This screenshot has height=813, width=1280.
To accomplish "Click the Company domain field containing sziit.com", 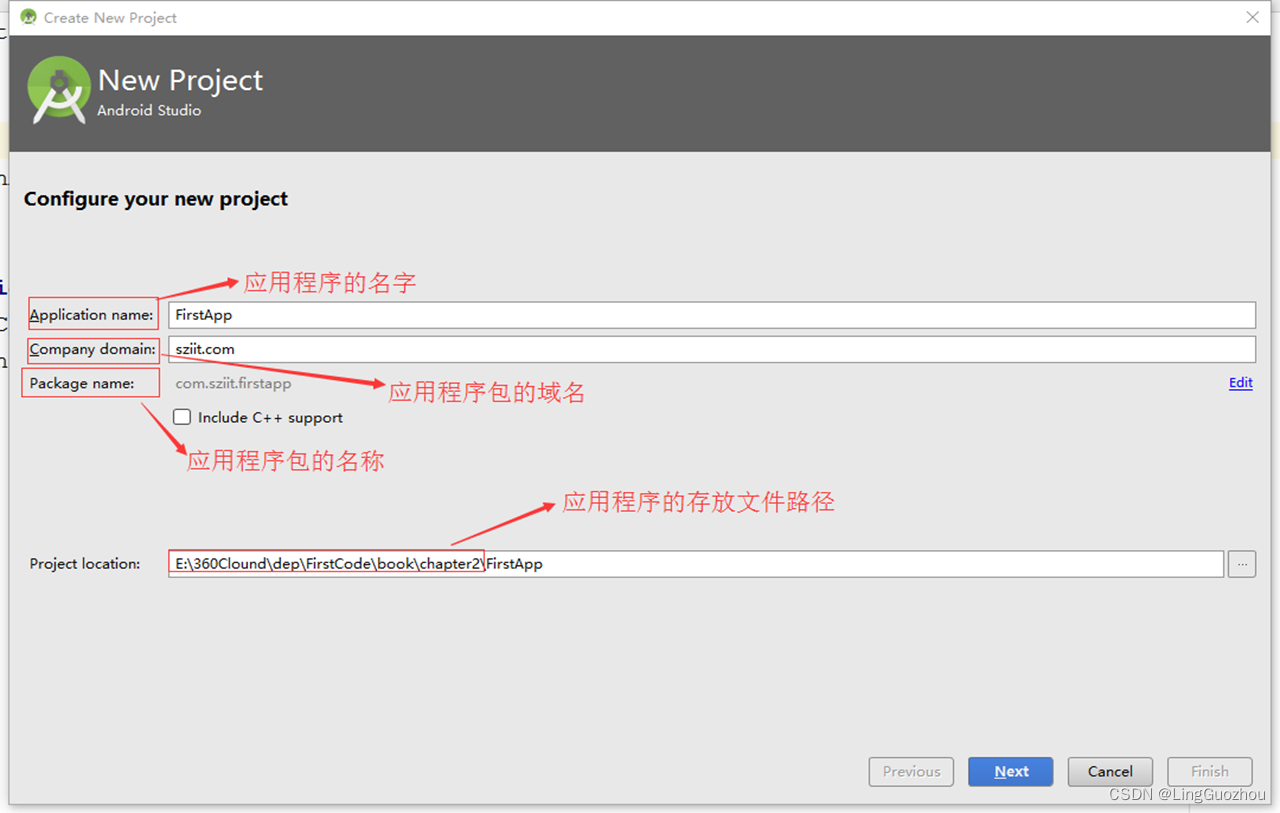I will click(711, 349).
